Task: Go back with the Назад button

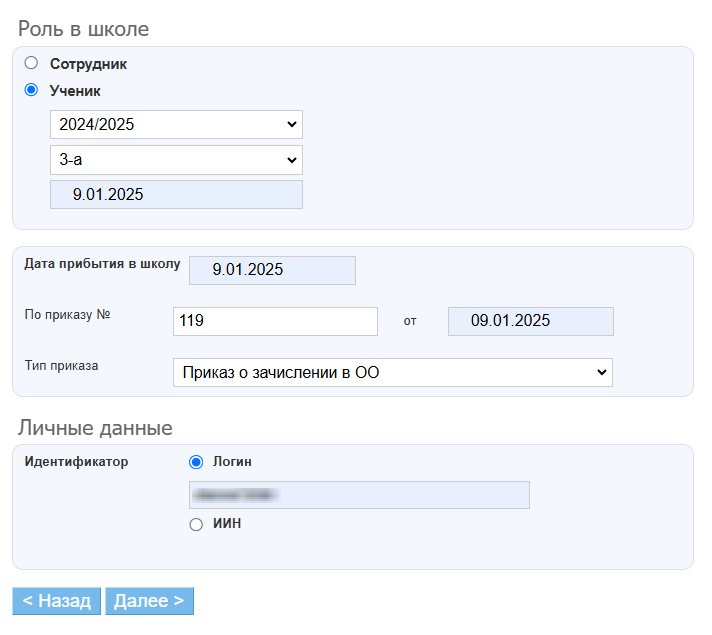Action: pyautogui.click(x=57, y=601)
